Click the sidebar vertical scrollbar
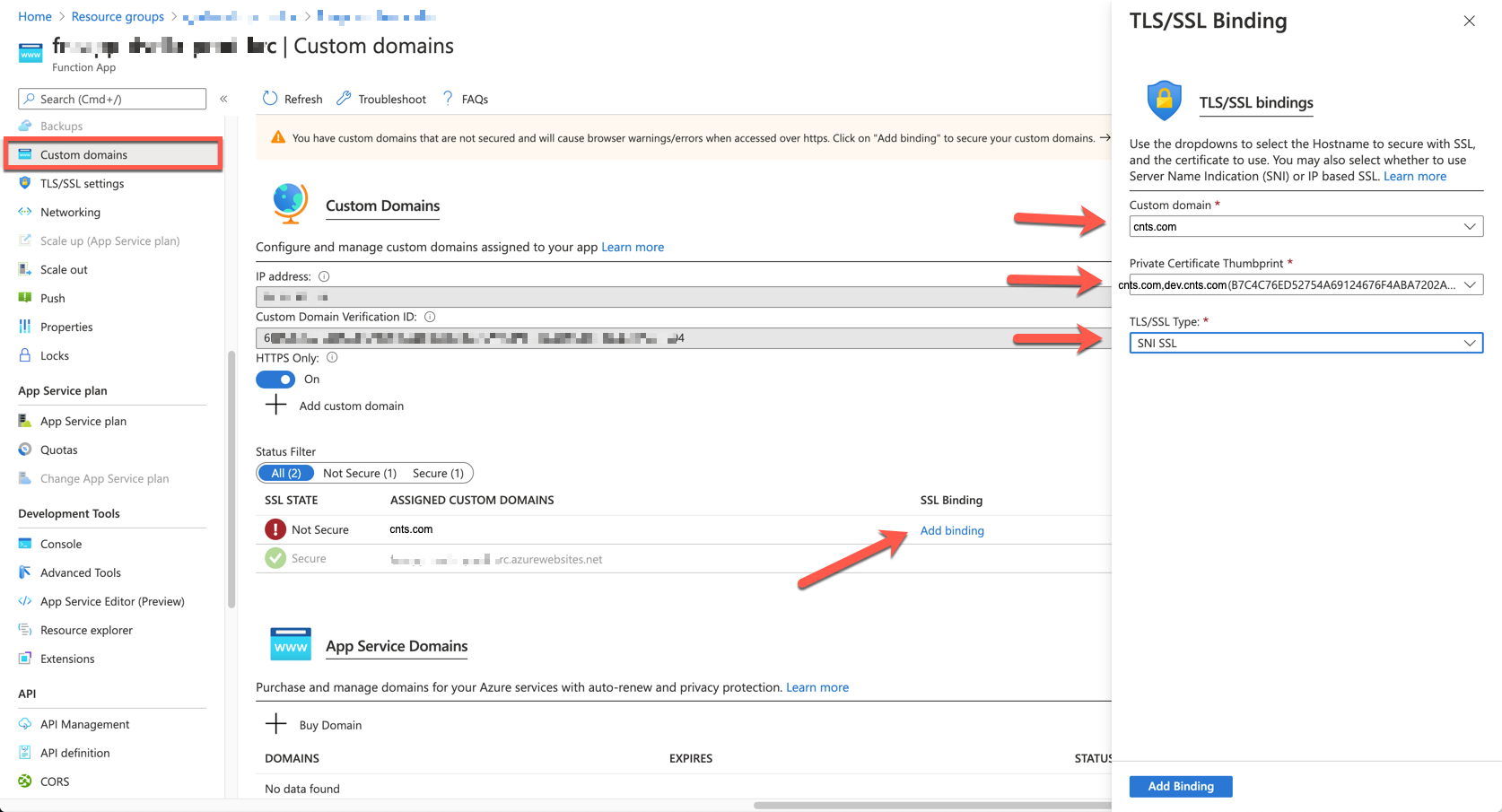Viewport: 1502px width, 812px height. tap(231, 480)
